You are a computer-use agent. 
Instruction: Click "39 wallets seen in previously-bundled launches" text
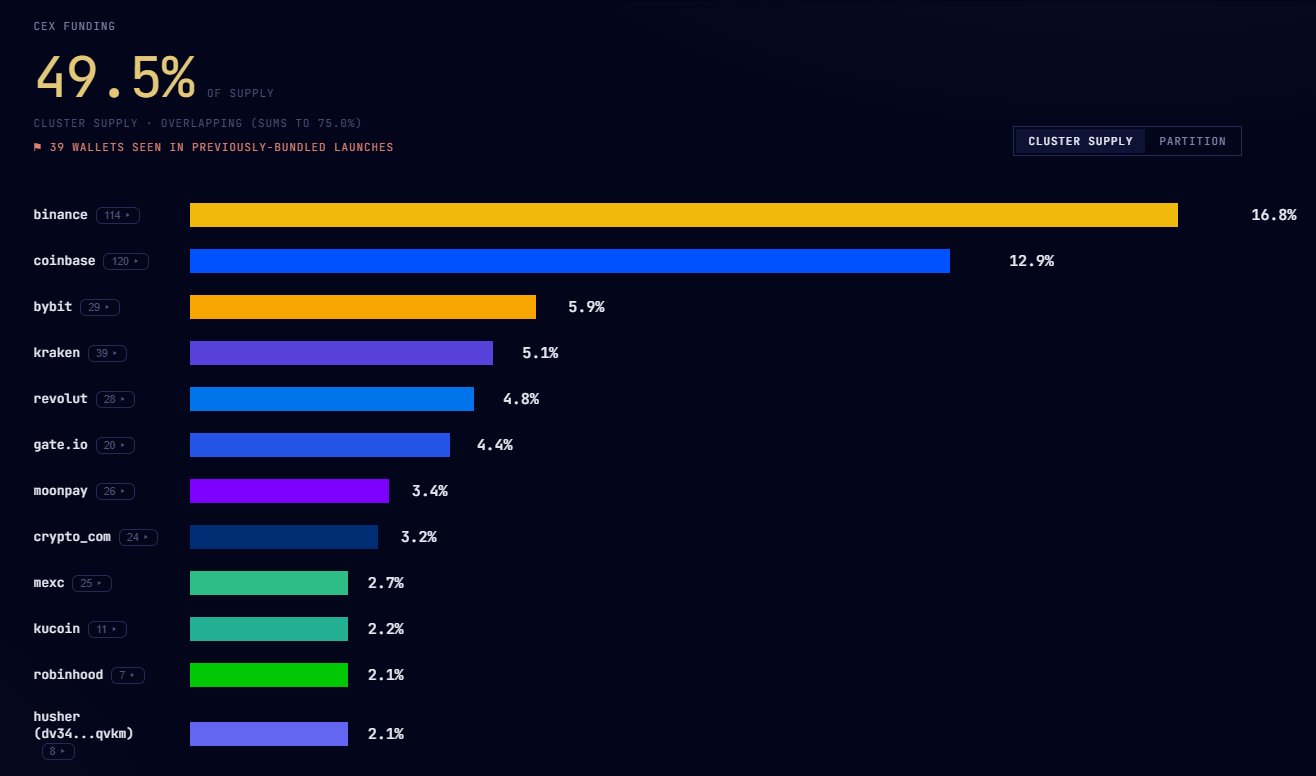221,147
